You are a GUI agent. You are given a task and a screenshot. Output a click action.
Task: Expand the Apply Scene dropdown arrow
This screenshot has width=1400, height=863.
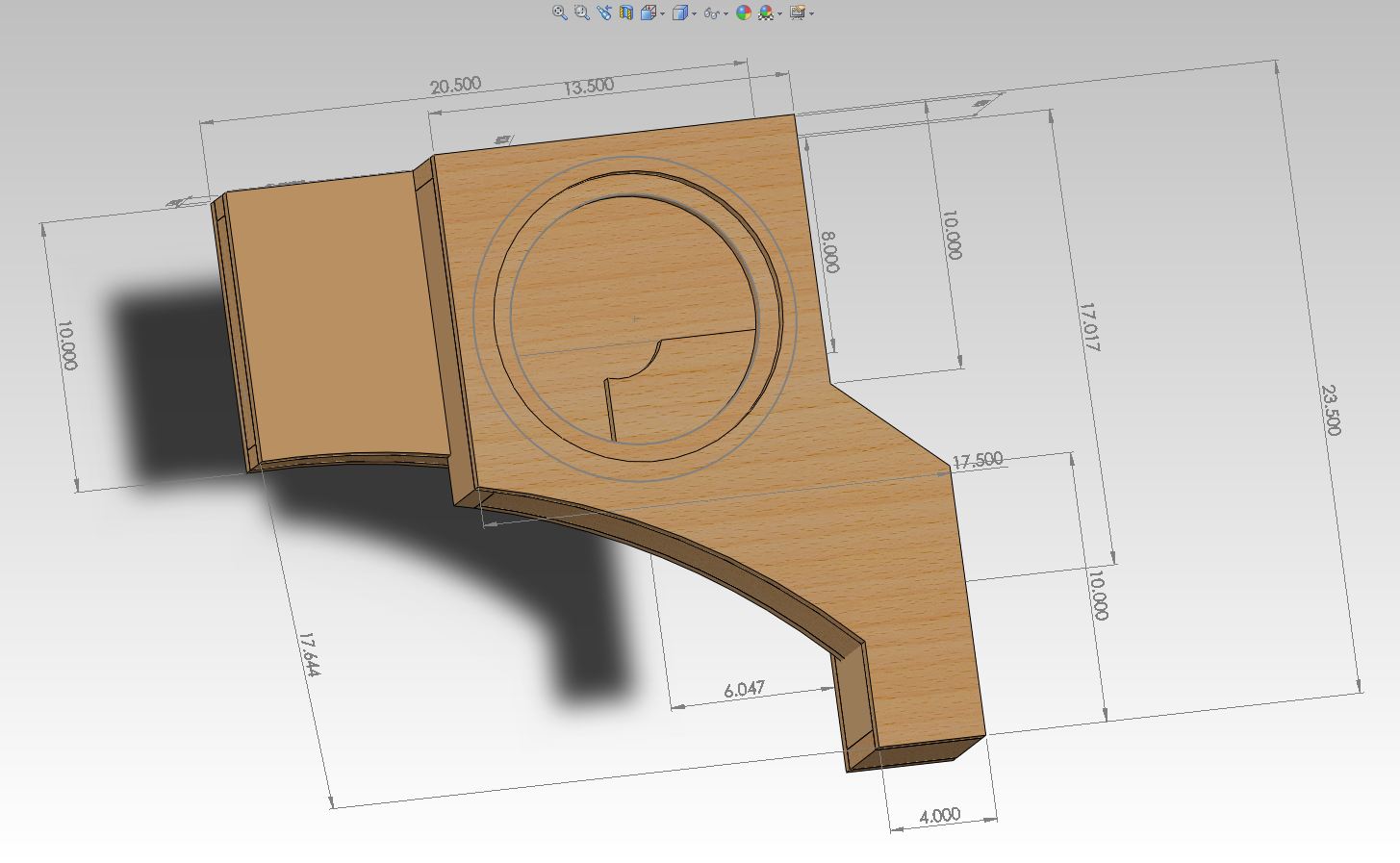pyautogui.click(x=780, y=13)
